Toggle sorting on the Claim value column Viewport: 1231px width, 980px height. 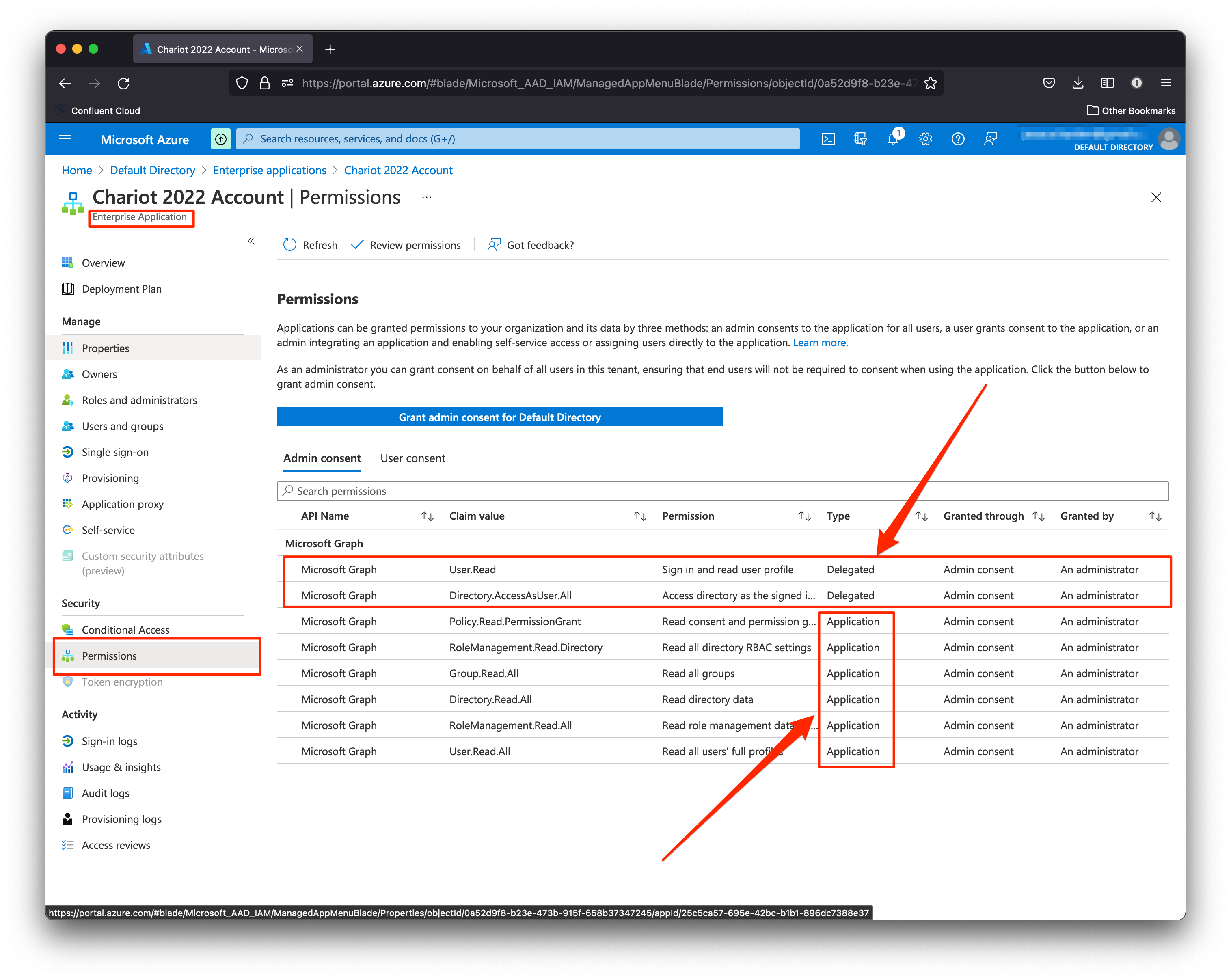[640, 516]
